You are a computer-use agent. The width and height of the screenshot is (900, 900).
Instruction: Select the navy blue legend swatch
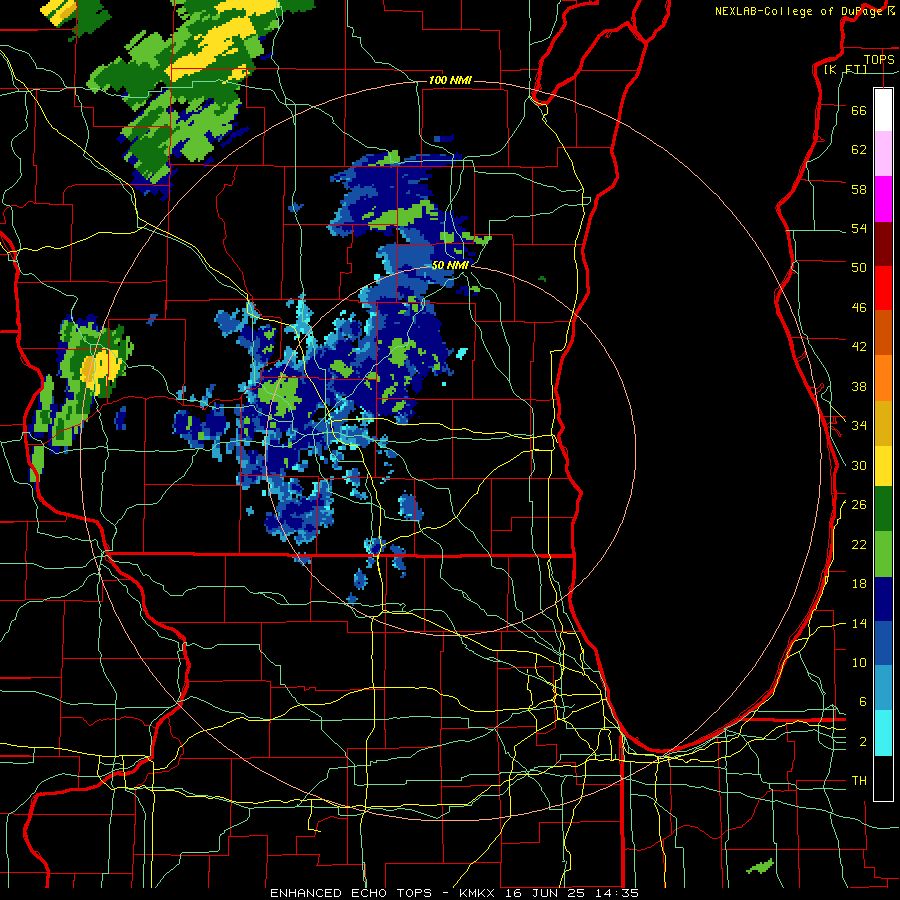click(883, 599)
